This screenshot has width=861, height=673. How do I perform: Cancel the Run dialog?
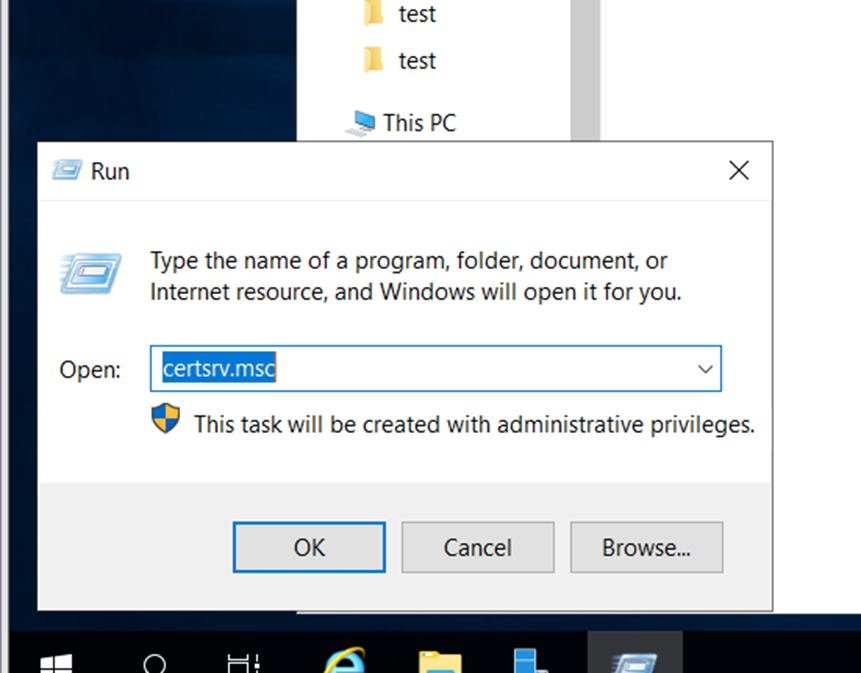pyautogui.click(x=477, y=548)
